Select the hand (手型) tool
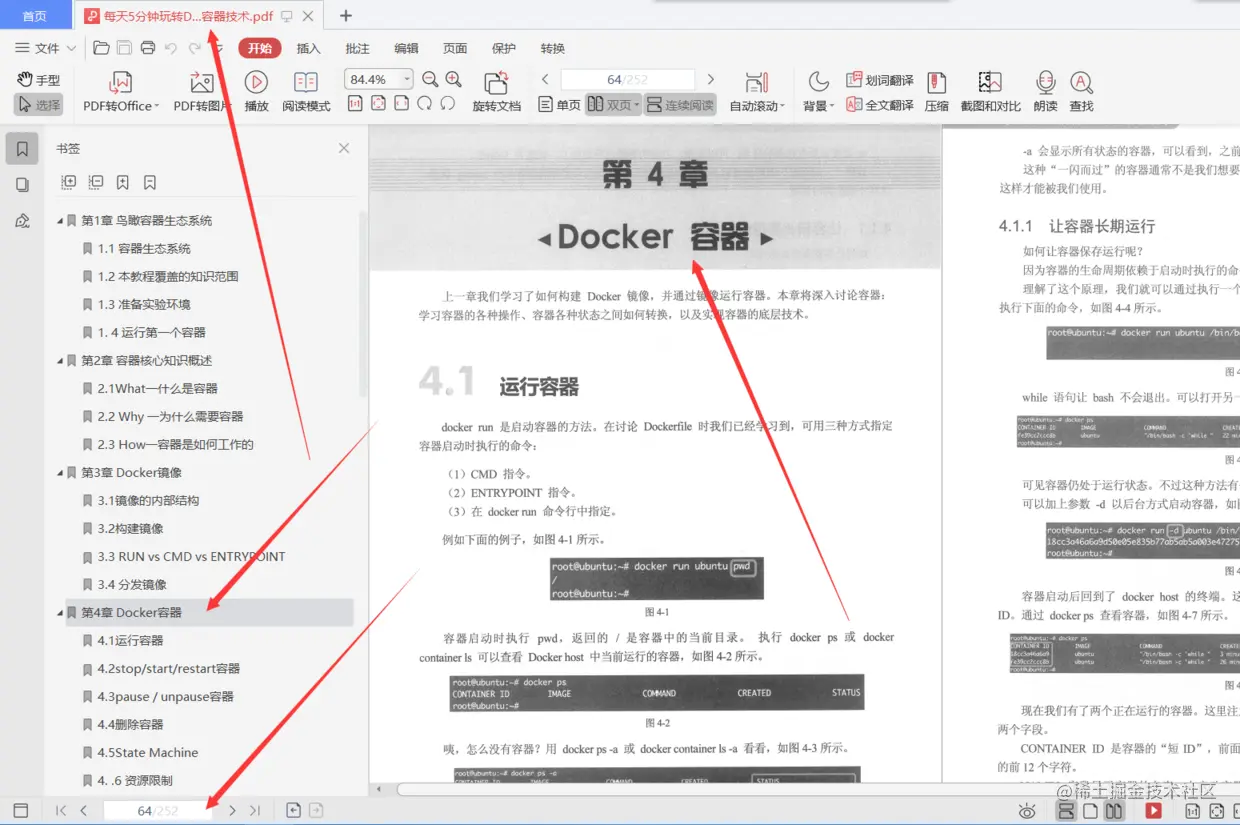This screenshot has width=1240, height=825. click(38, 80)
